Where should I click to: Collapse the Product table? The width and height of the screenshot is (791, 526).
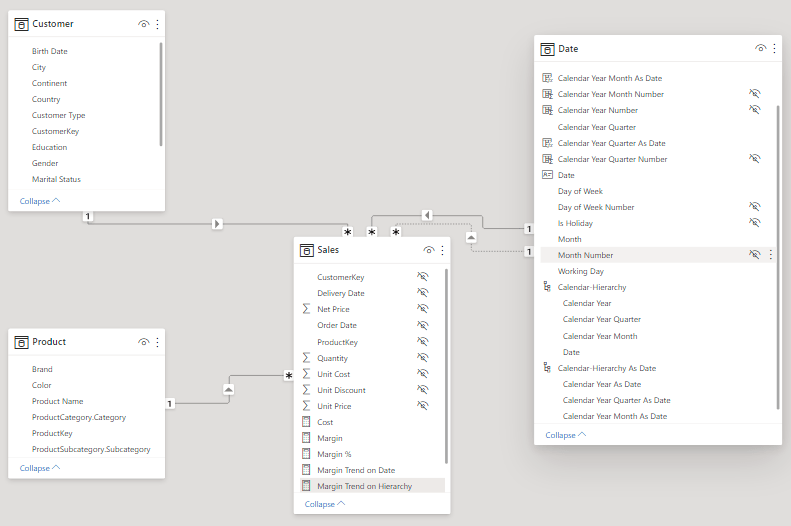[x=39, y=468]
